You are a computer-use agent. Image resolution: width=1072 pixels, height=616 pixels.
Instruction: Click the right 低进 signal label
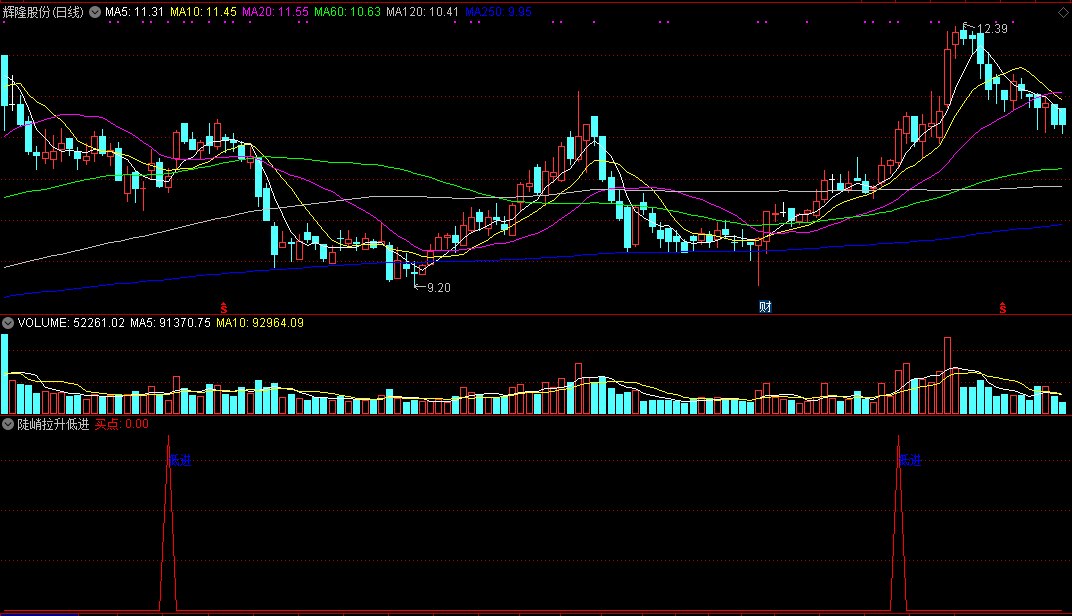click(x=910, y=460)
